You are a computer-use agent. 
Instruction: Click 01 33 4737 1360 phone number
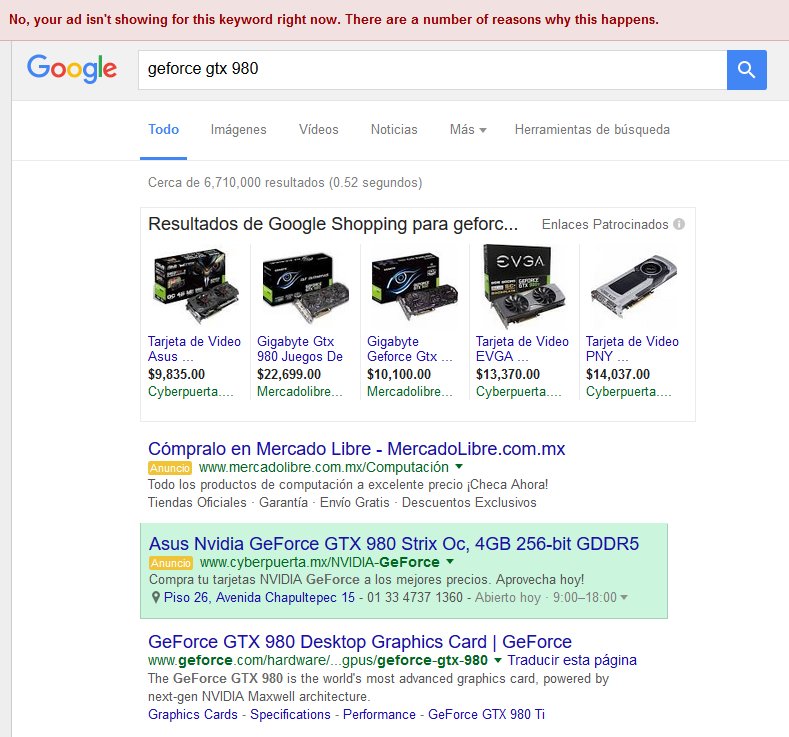[415, 598]
